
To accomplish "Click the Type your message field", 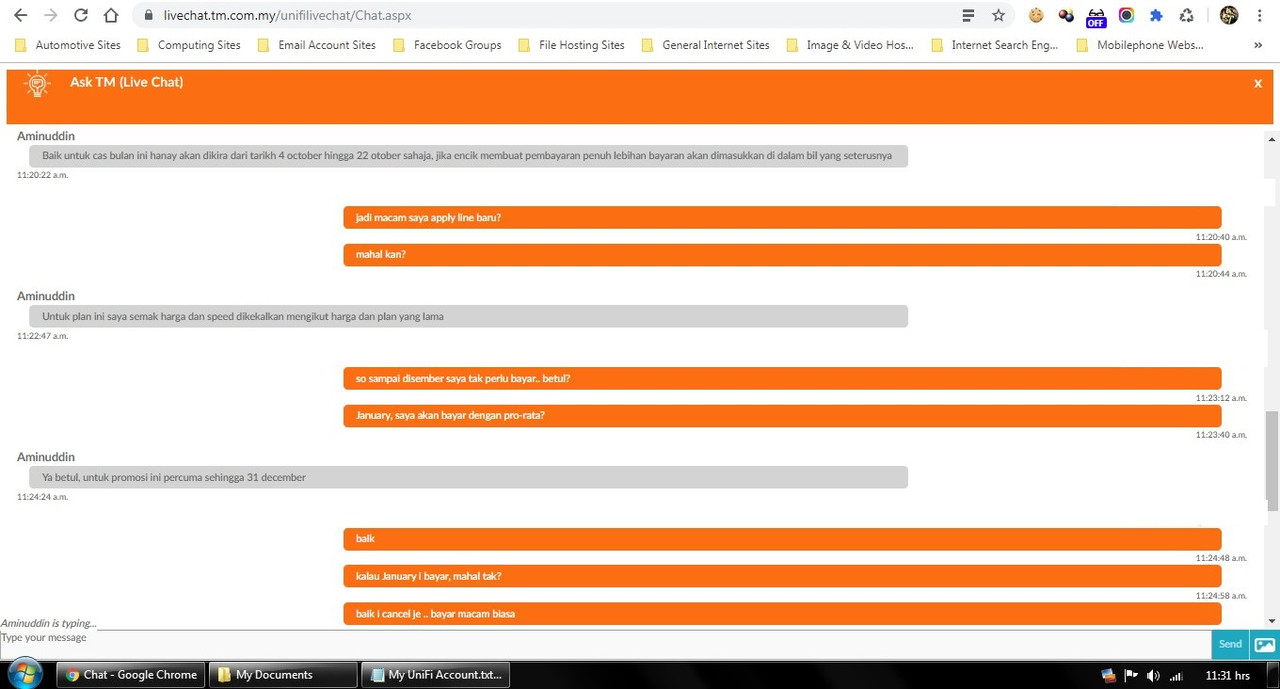I will [x=605, y=643].
